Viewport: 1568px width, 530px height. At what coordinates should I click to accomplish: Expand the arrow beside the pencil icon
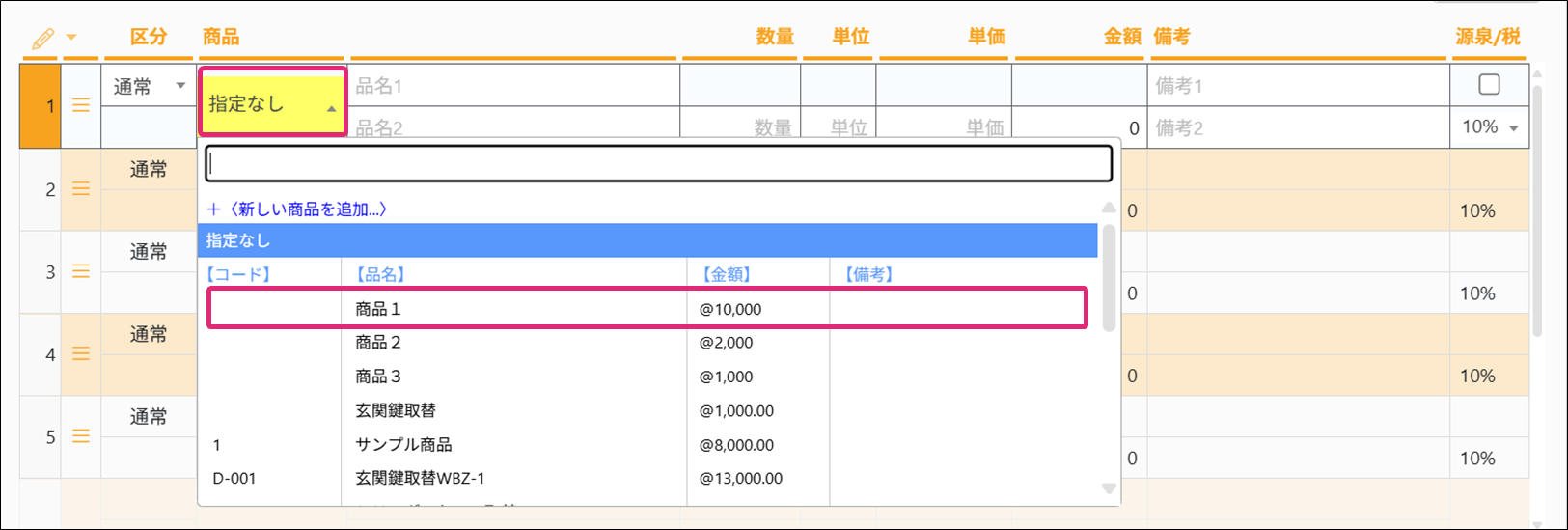[x=70, y=39]
